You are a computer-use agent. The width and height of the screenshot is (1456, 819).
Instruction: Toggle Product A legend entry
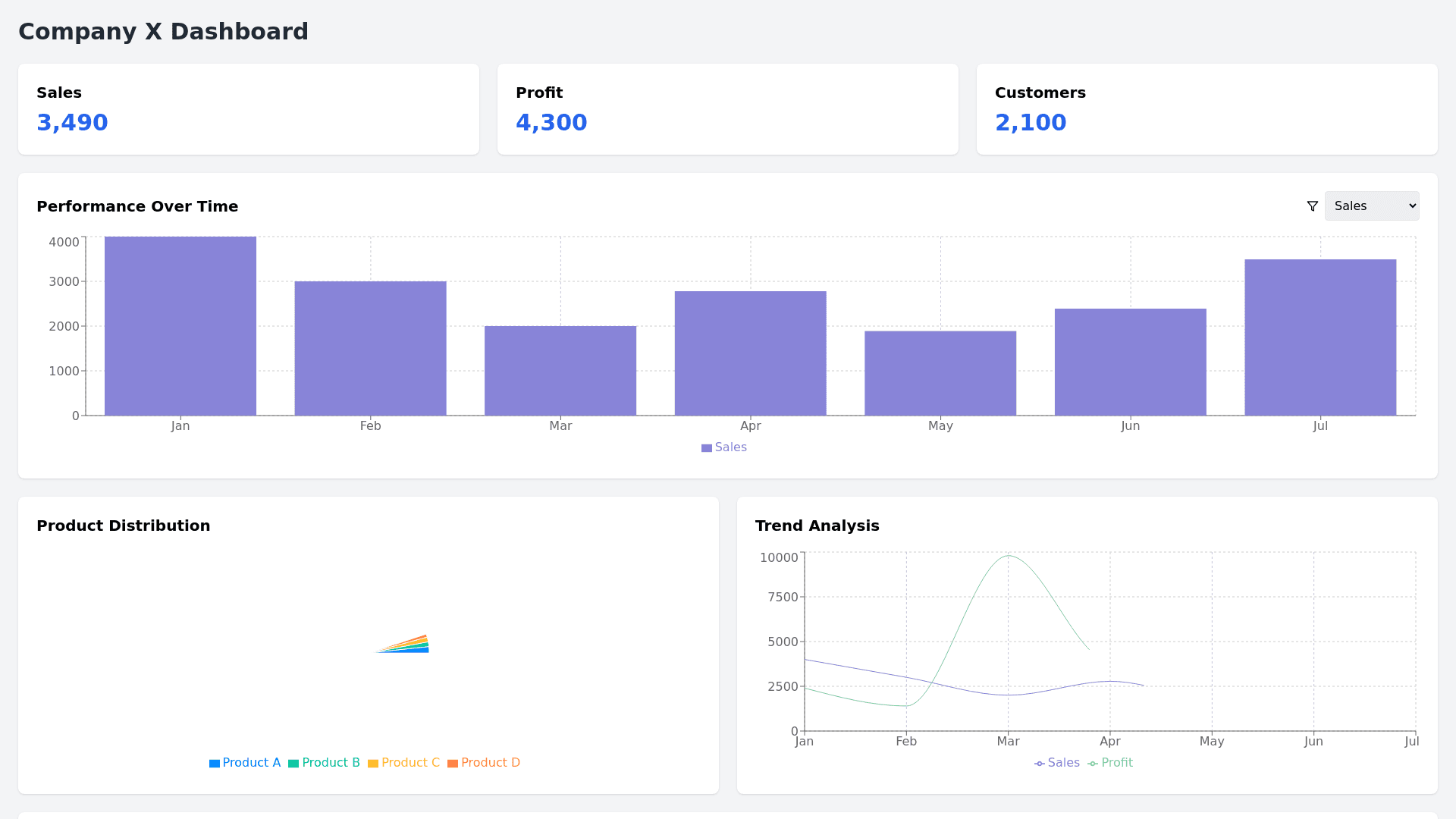[245, 763]
